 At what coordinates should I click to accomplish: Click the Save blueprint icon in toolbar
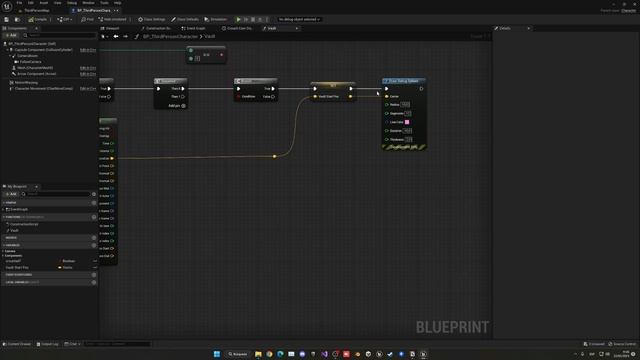coord(7,19)
